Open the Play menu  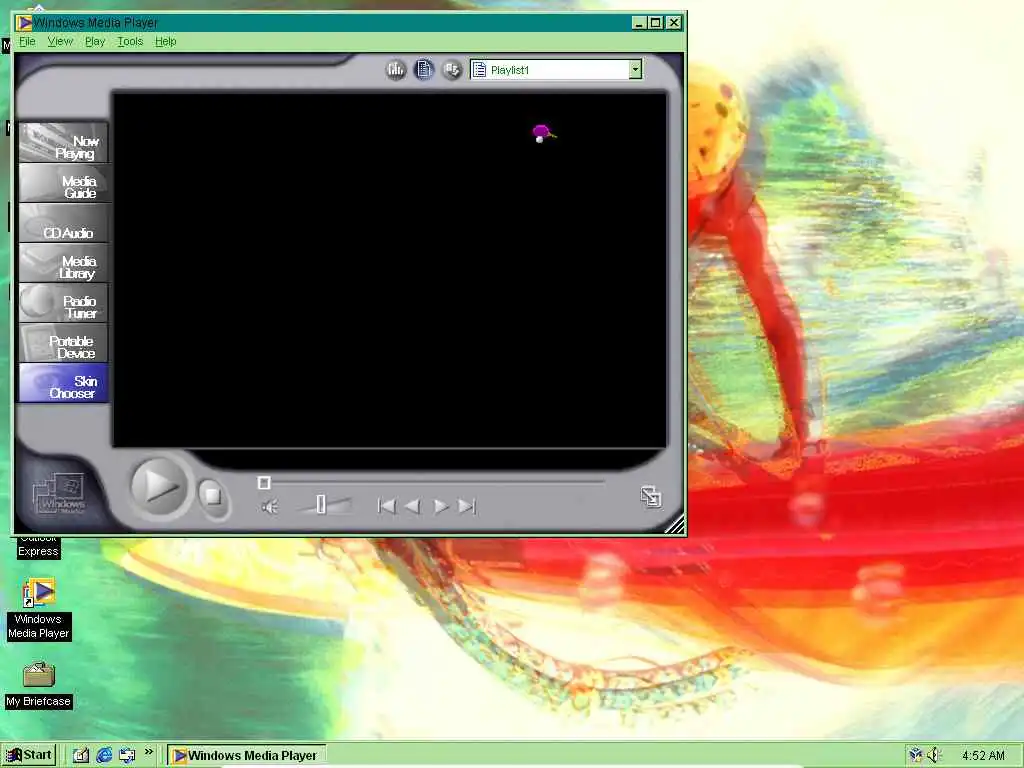click(95, 41)
